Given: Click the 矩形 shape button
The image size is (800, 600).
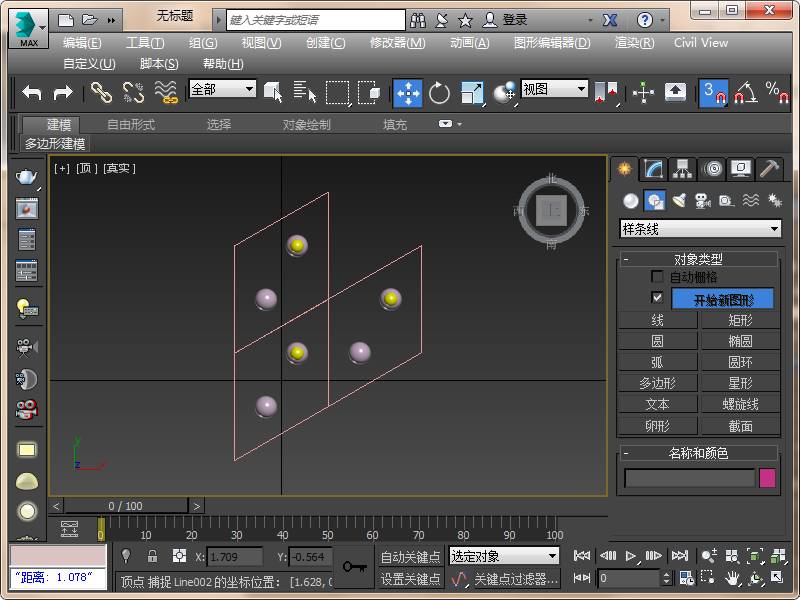Looking at the screenshot, I should pyautogui.click(x=740, y=320).
